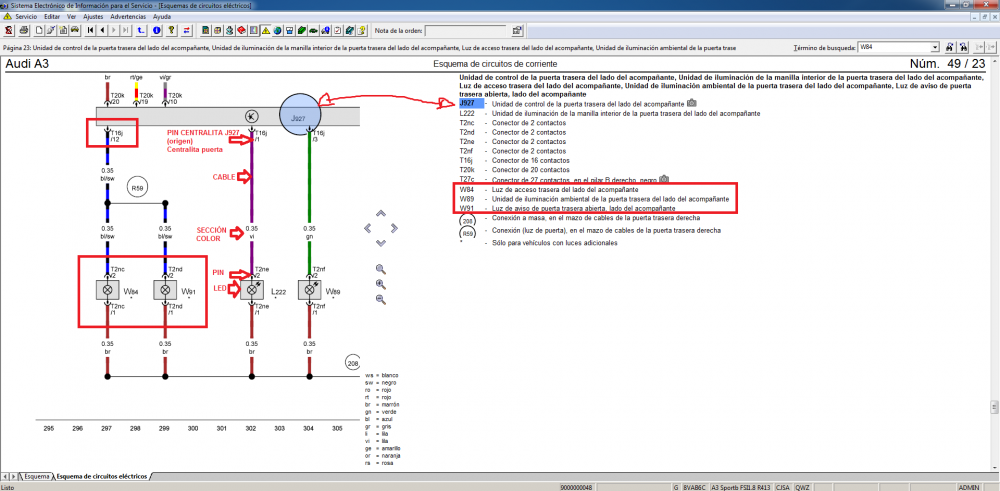The height and width of the screenshot is (491, 1000).
Task: Click the second binoculars search icon
Action: (x=964, y=47)
